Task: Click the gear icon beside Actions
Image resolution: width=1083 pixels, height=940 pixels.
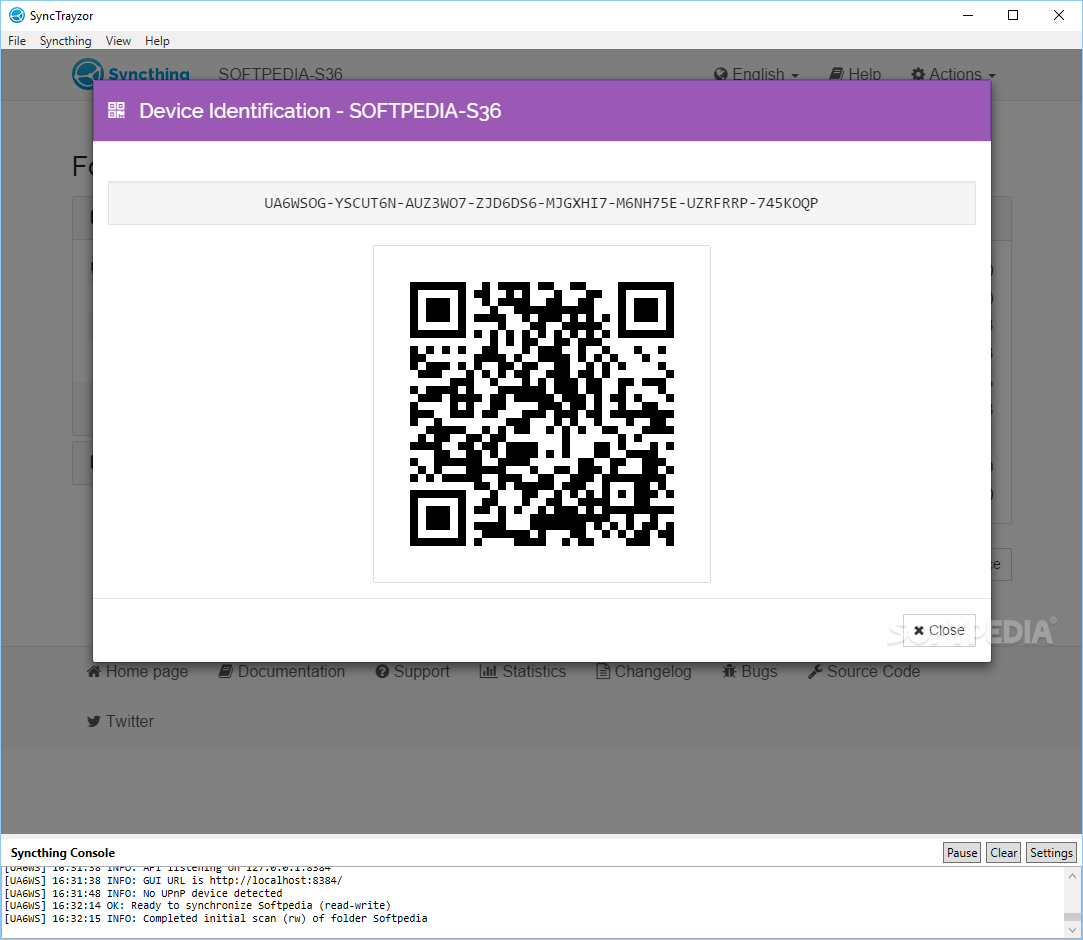Action: pos(918,74)
